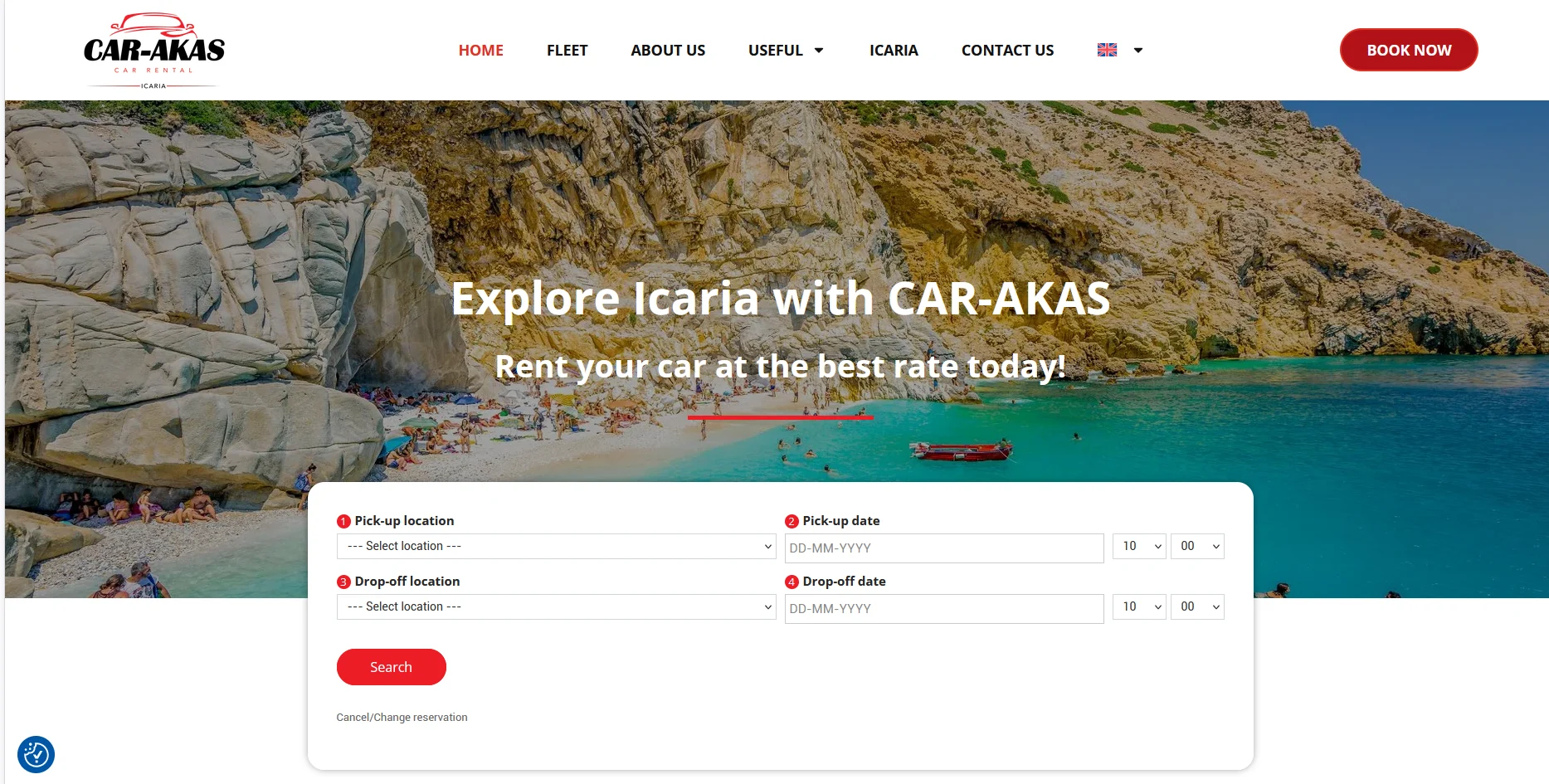Go to CONTACT US
1549x784 pixels.
click(x=1007, y=51)
